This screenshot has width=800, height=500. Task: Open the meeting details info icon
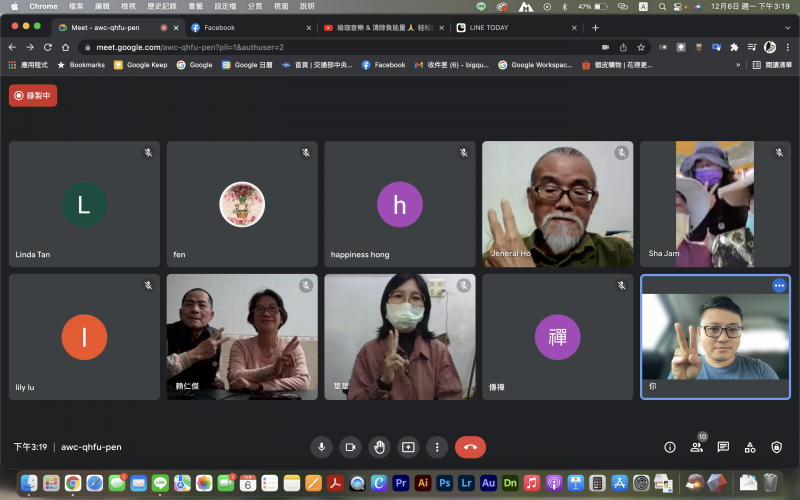point(670,447)
